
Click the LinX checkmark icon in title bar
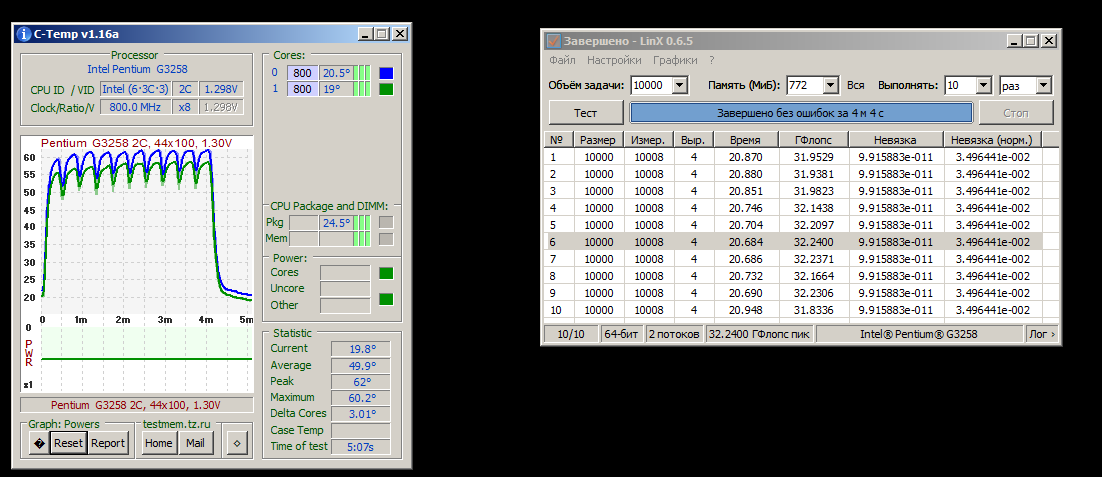(x=554, y=41)
